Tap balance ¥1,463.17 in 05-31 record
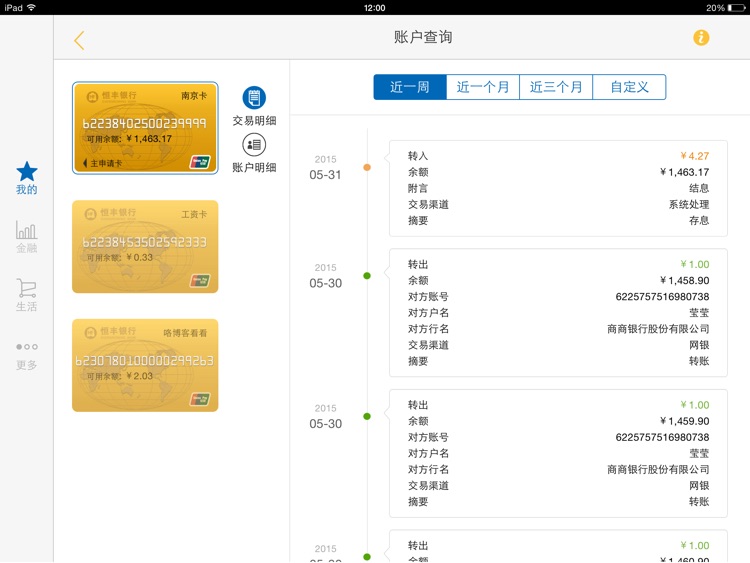The height and width of the screenshot is (563, 750). click(x=684, y=172)
